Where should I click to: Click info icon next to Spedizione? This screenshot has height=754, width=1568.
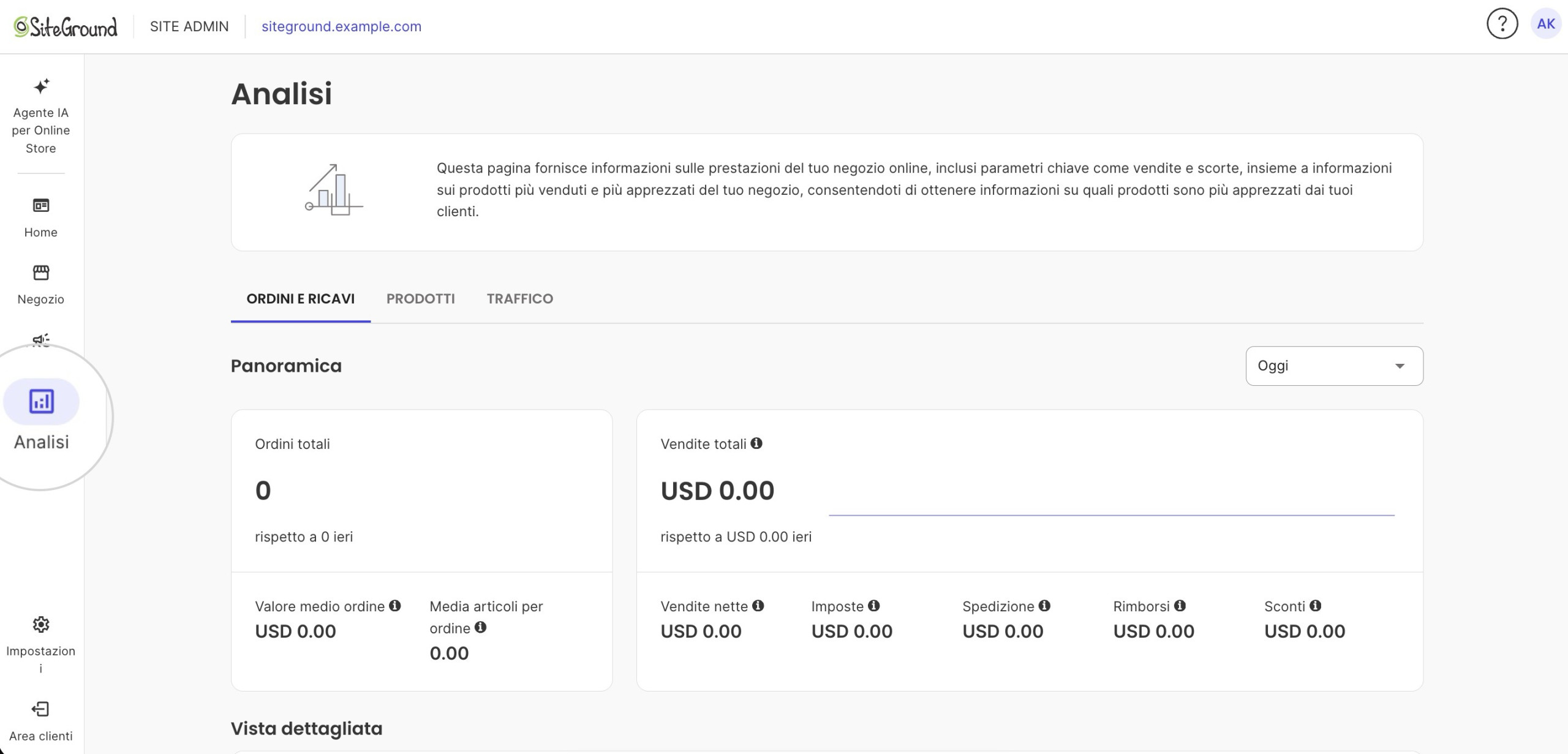click(1045, 605)
